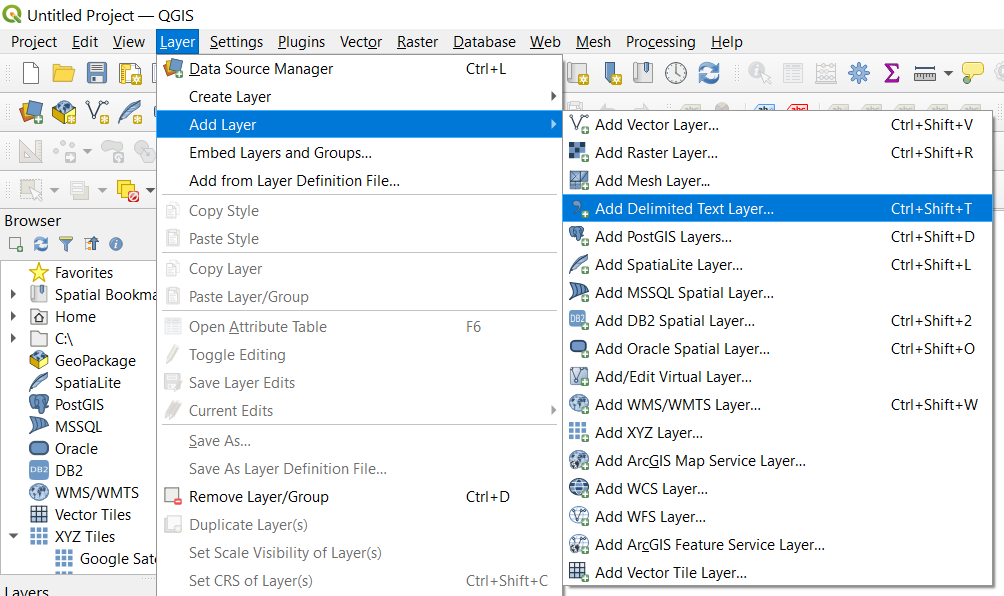Screen dimensions: 1004x596
Task: Click New Shapefile Layer toolbar icon
Action: (x=97, y=112)
